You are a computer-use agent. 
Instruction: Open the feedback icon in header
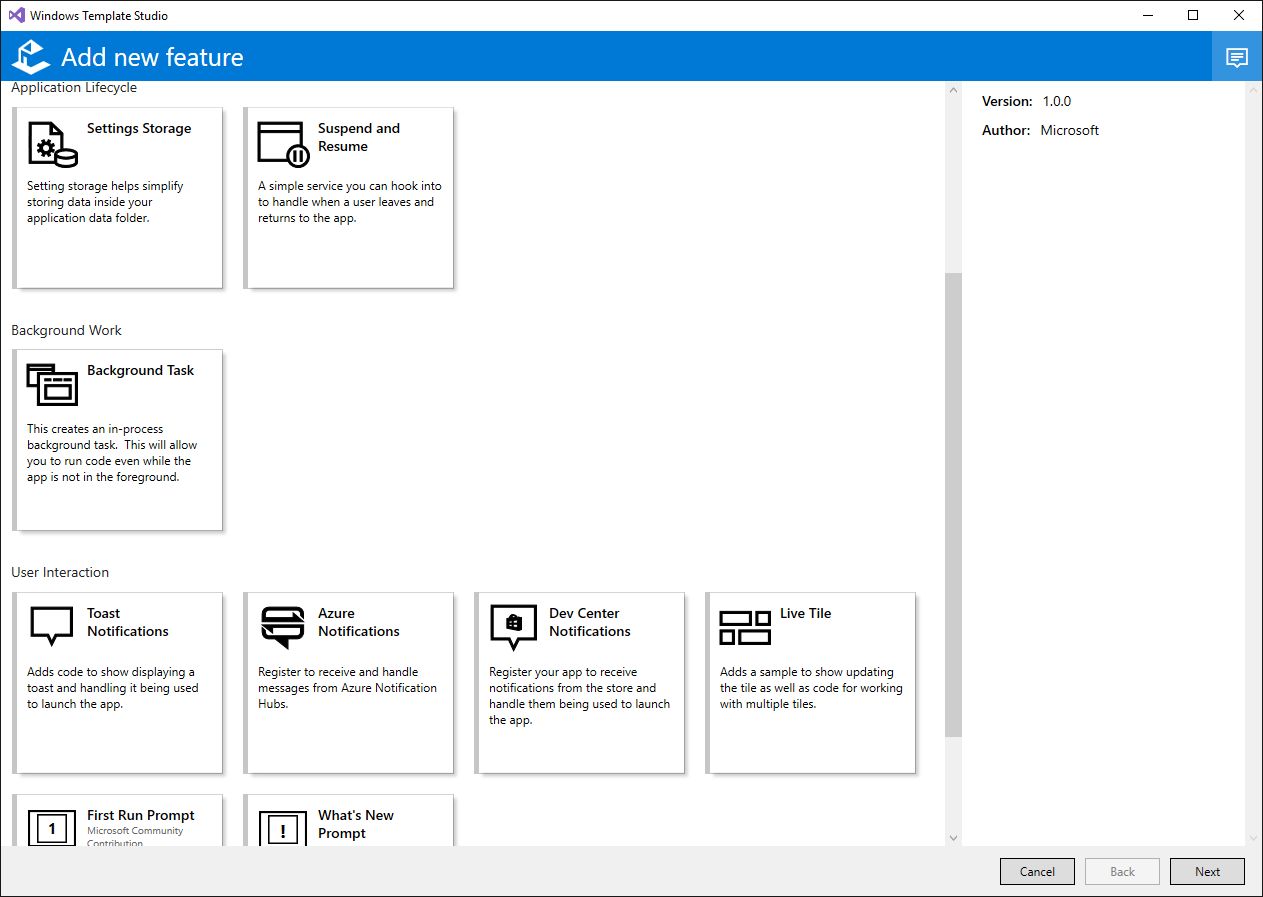click(1237, 57)
